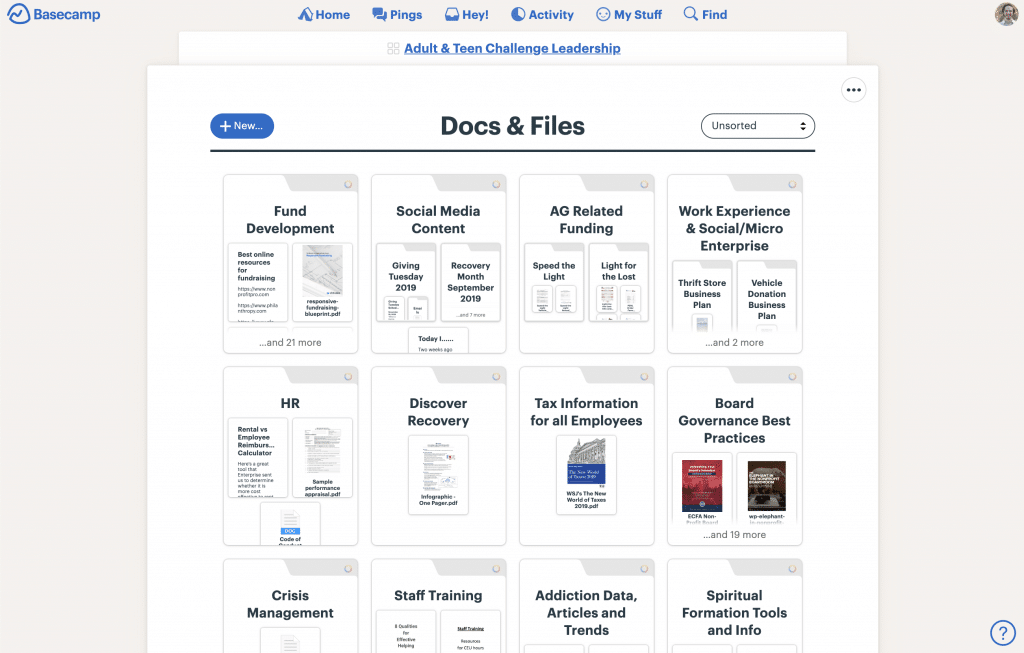Click the color dot on AG Related Funding folder
Screen dimensions: 1024x653
point(645,185)
